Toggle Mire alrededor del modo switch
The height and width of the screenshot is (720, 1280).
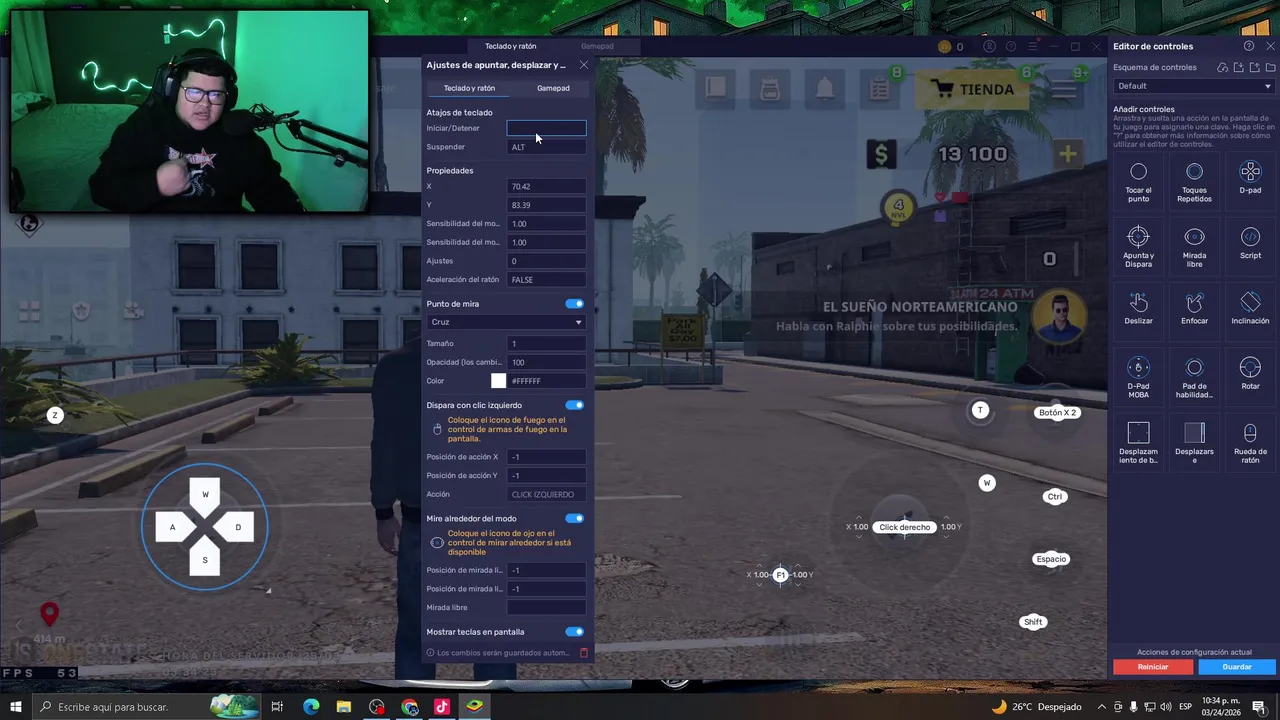point(574,518)
